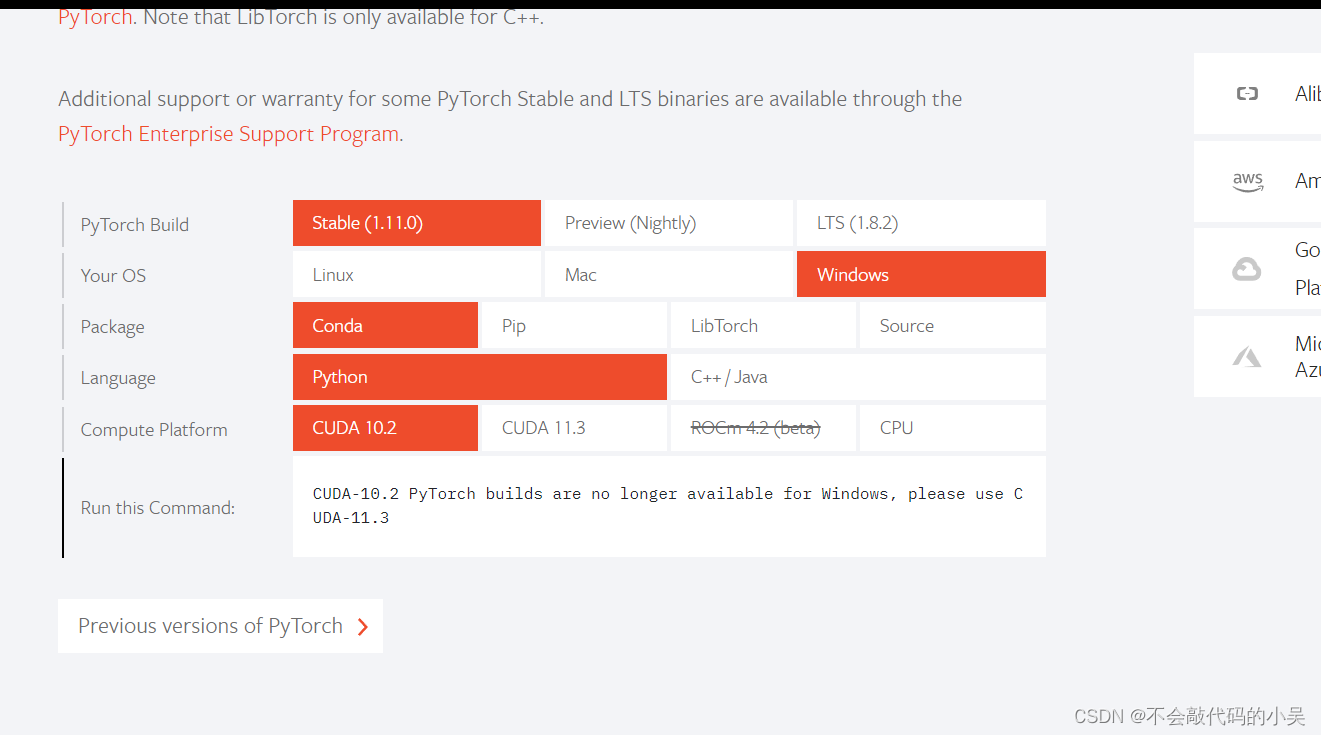Choose Windows as your OS

click(x=921, y=274)
